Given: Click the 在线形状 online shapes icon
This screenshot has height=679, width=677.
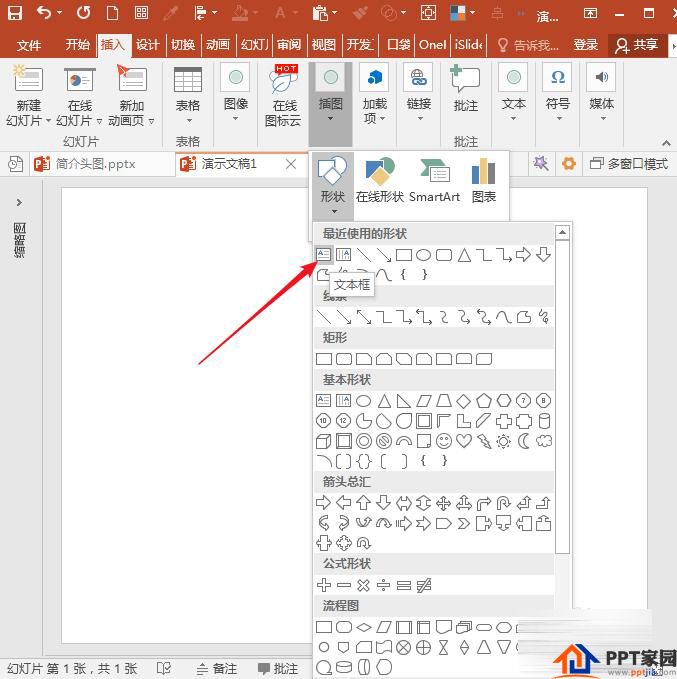Looking at the screenshot, I should point(380,181).
